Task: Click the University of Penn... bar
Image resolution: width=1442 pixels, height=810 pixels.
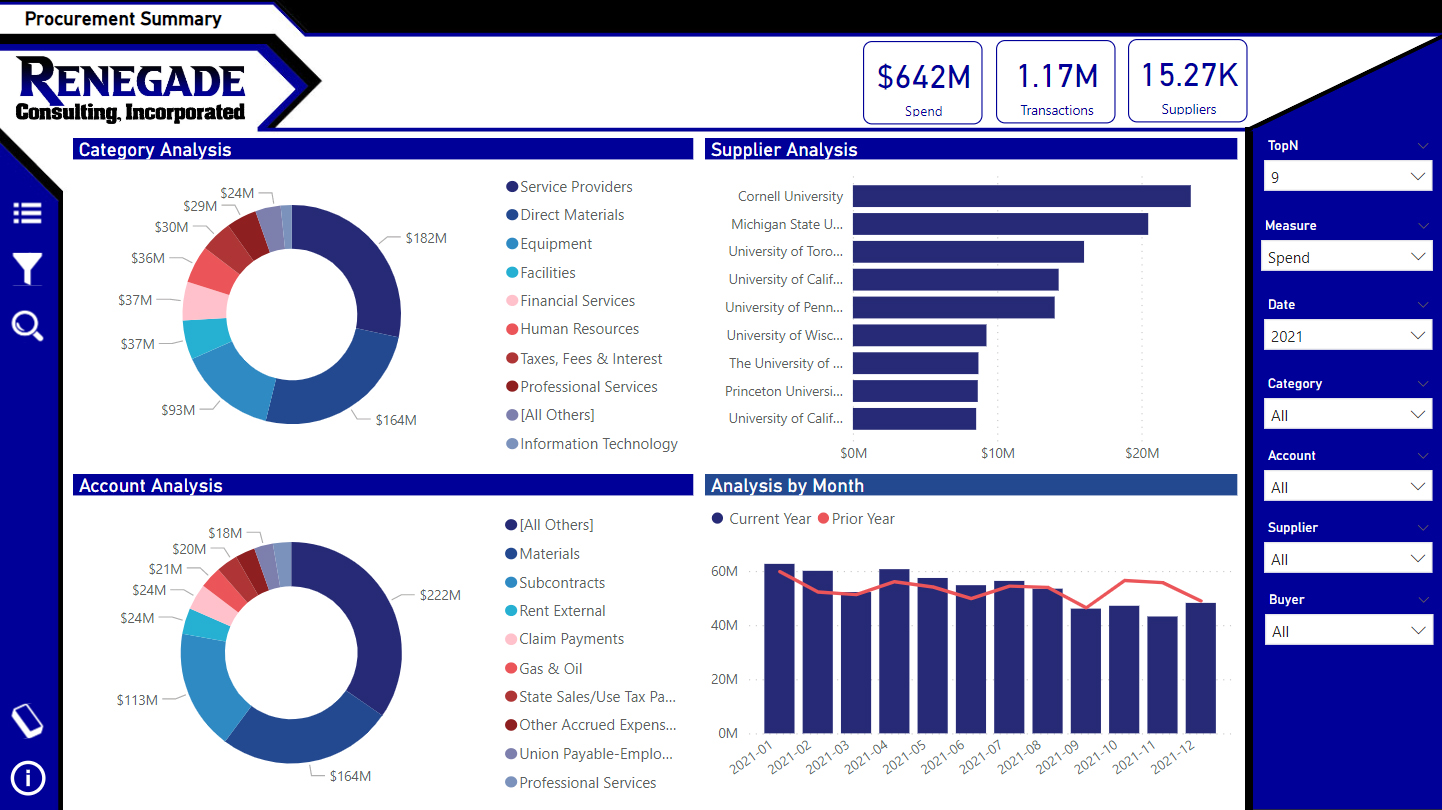Action: tap(953, 307)
